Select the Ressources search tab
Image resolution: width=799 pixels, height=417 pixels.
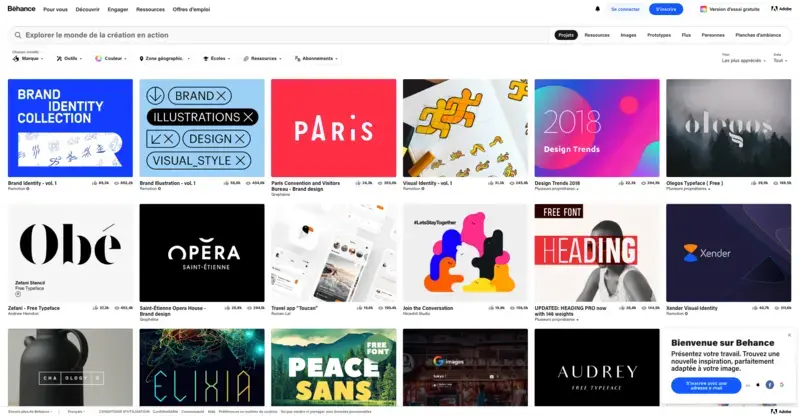597,35
